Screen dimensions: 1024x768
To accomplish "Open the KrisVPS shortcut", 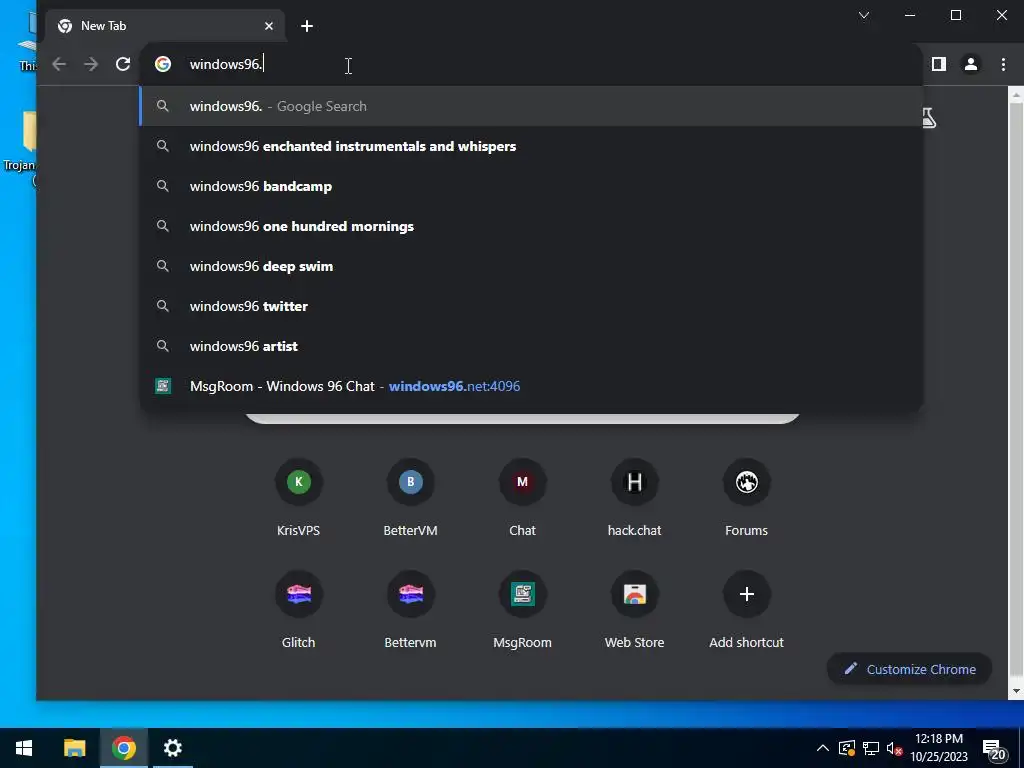I will point(298,498).
